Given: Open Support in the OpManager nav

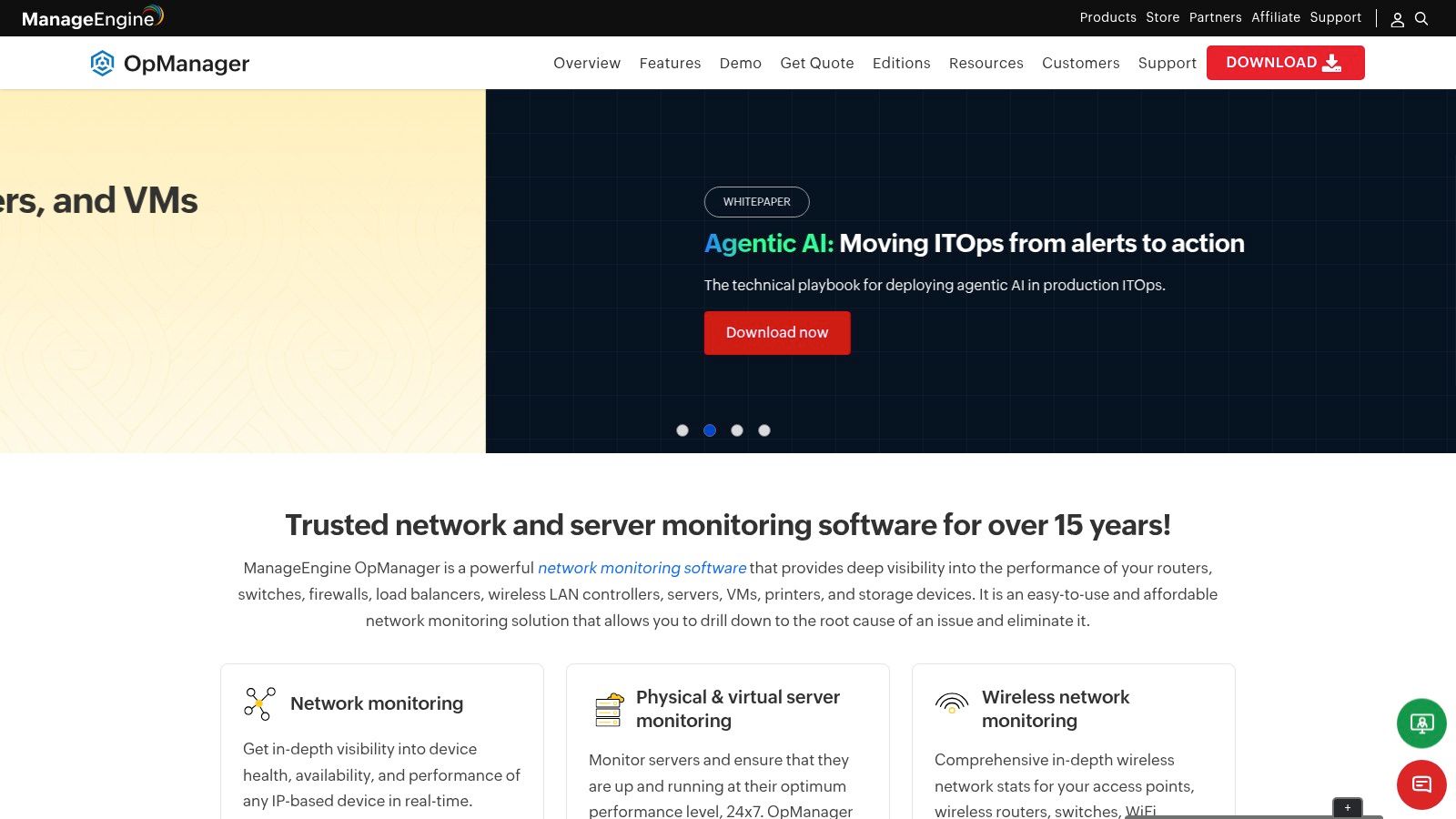Looking at the screenshot, I should point(1167,63).
